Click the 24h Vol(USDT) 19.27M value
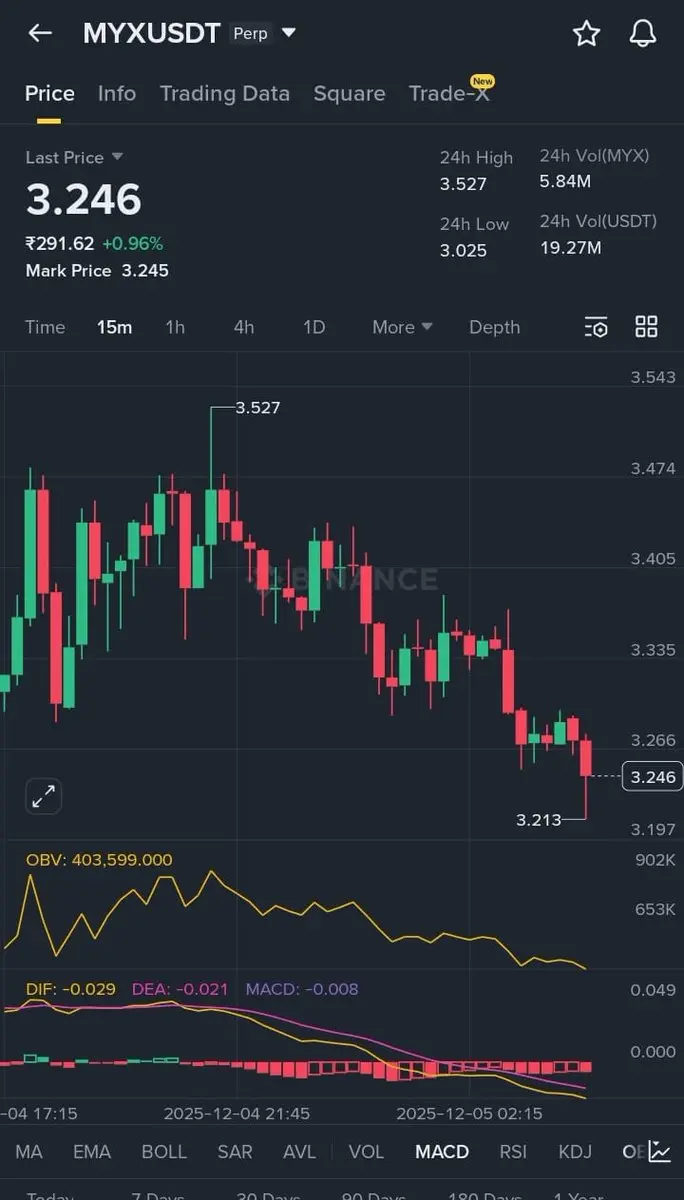 [571, 247]
